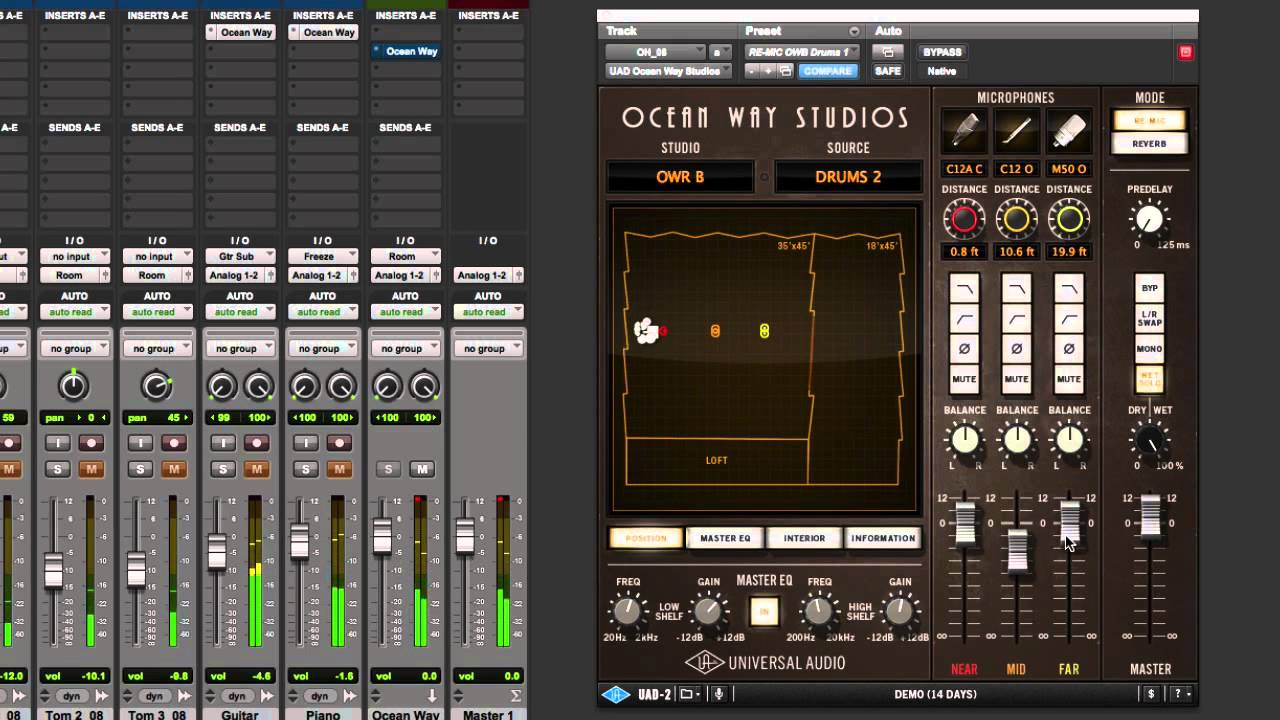Open the OH_08 track selector dropdown

[x=656, y=52]
